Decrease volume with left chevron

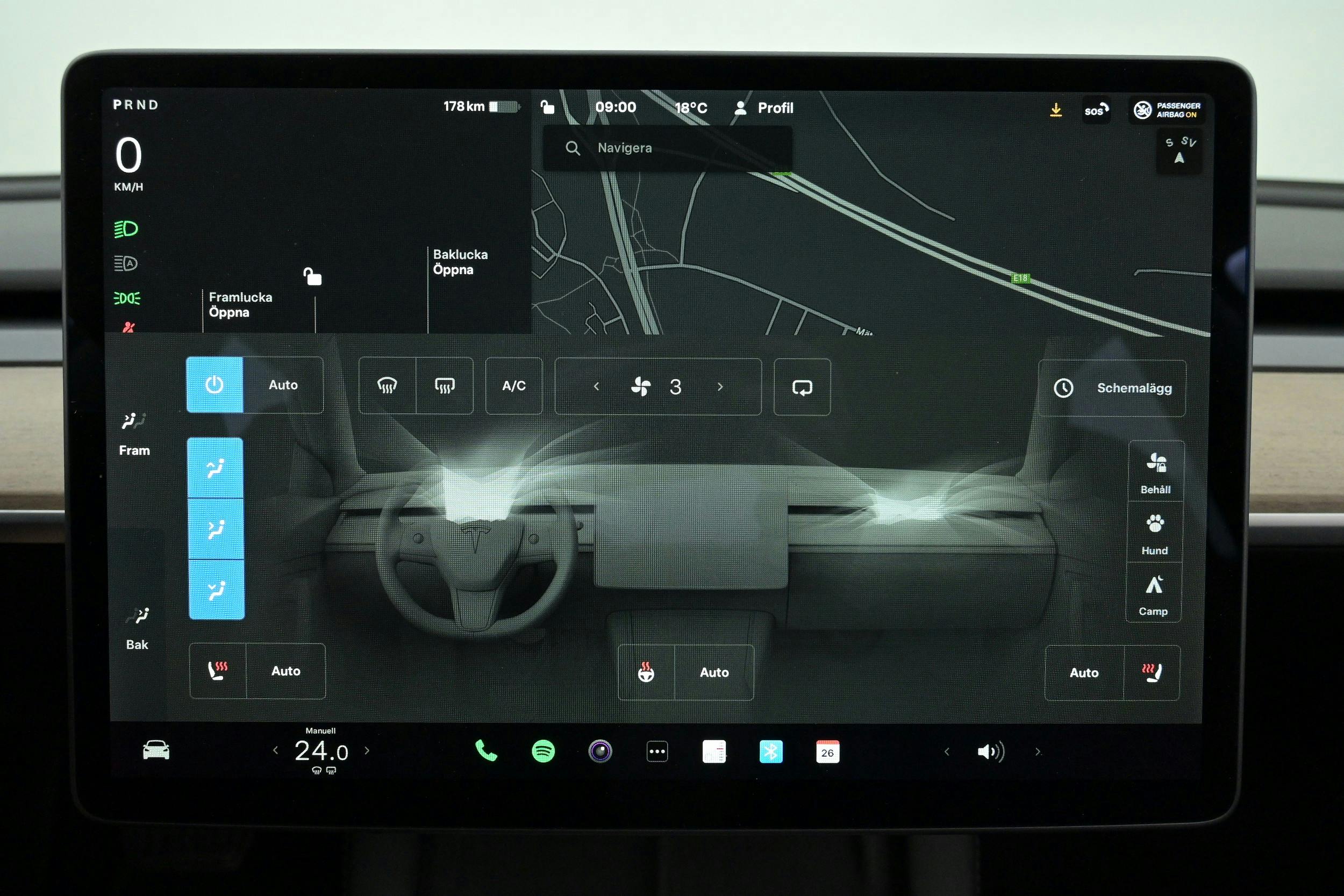(x=947, y=751)
